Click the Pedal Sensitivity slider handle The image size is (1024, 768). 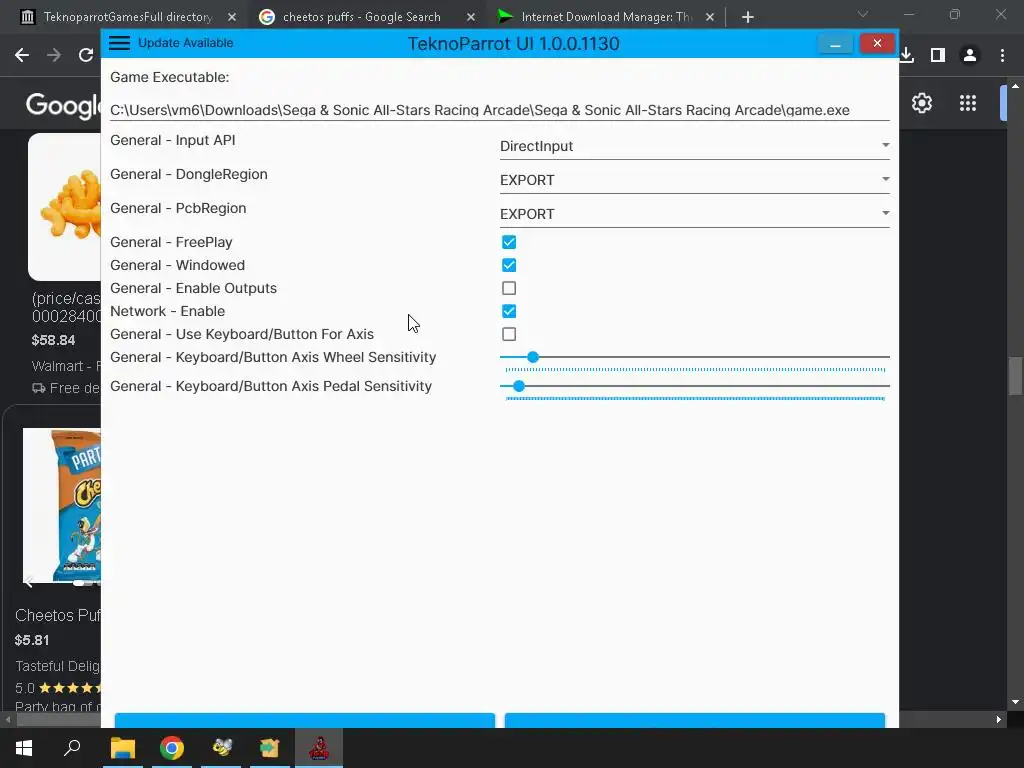pyautogui.click(x=519, y=386)
